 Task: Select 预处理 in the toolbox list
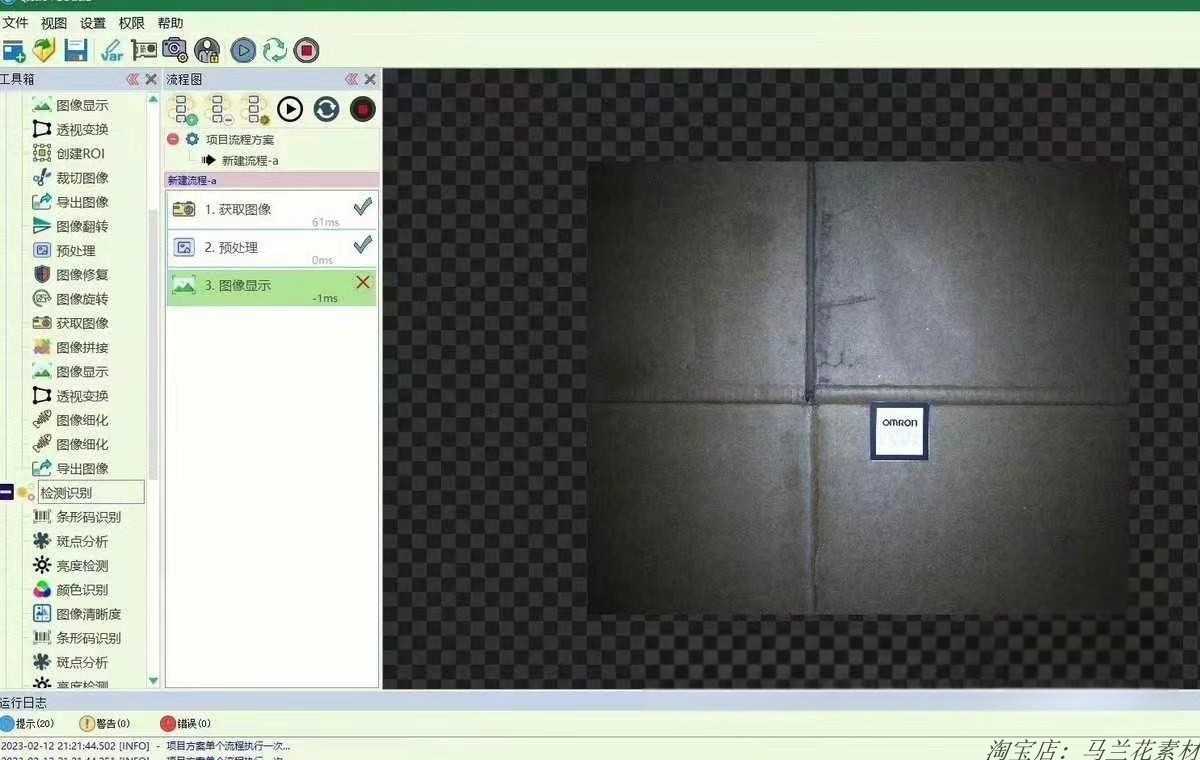64,250
